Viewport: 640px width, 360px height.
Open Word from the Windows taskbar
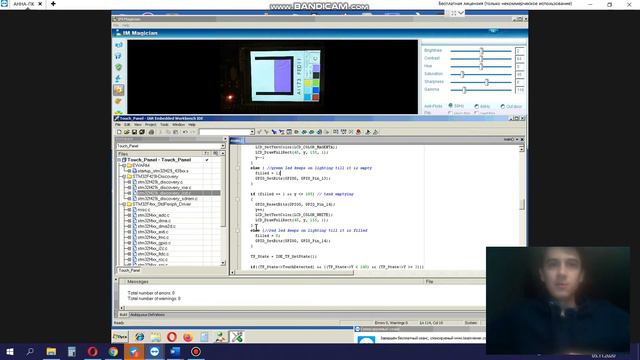click(176, 351)
